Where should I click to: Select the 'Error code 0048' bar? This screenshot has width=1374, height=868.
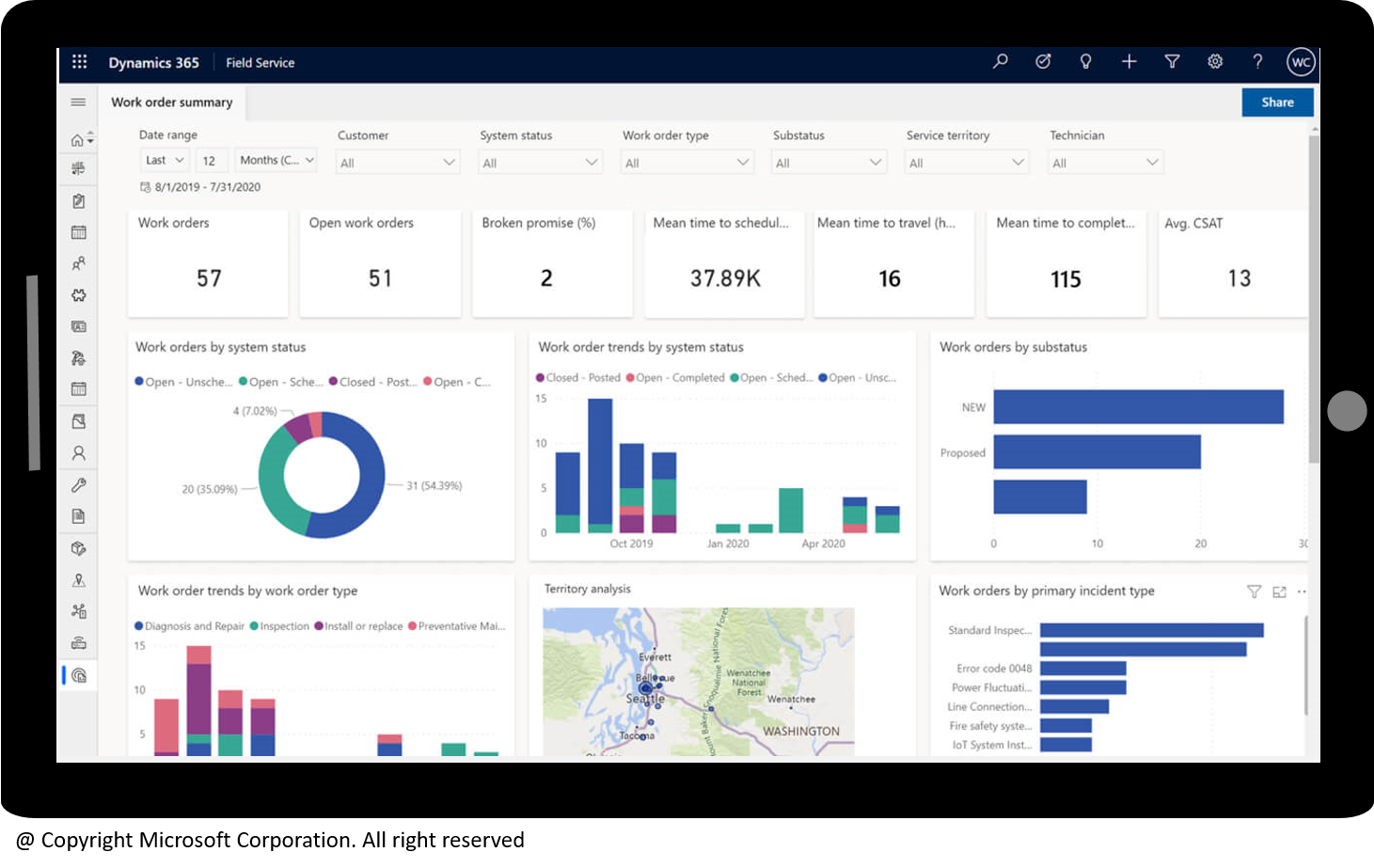tap(1082, 669)
